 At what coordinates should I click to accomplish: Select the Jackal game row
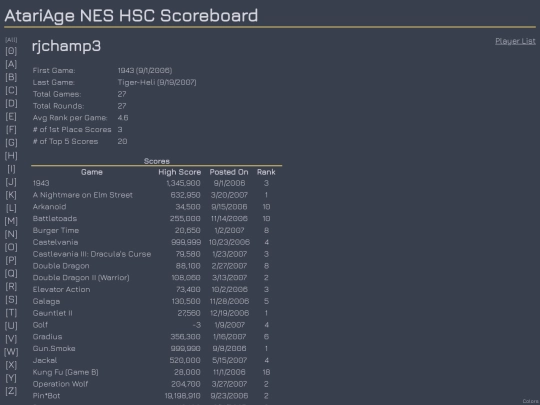click(45, 360)
